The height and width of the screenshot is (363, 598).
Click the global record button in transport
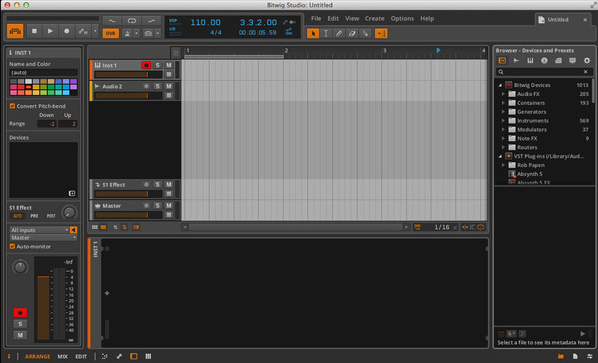(66, 31)
